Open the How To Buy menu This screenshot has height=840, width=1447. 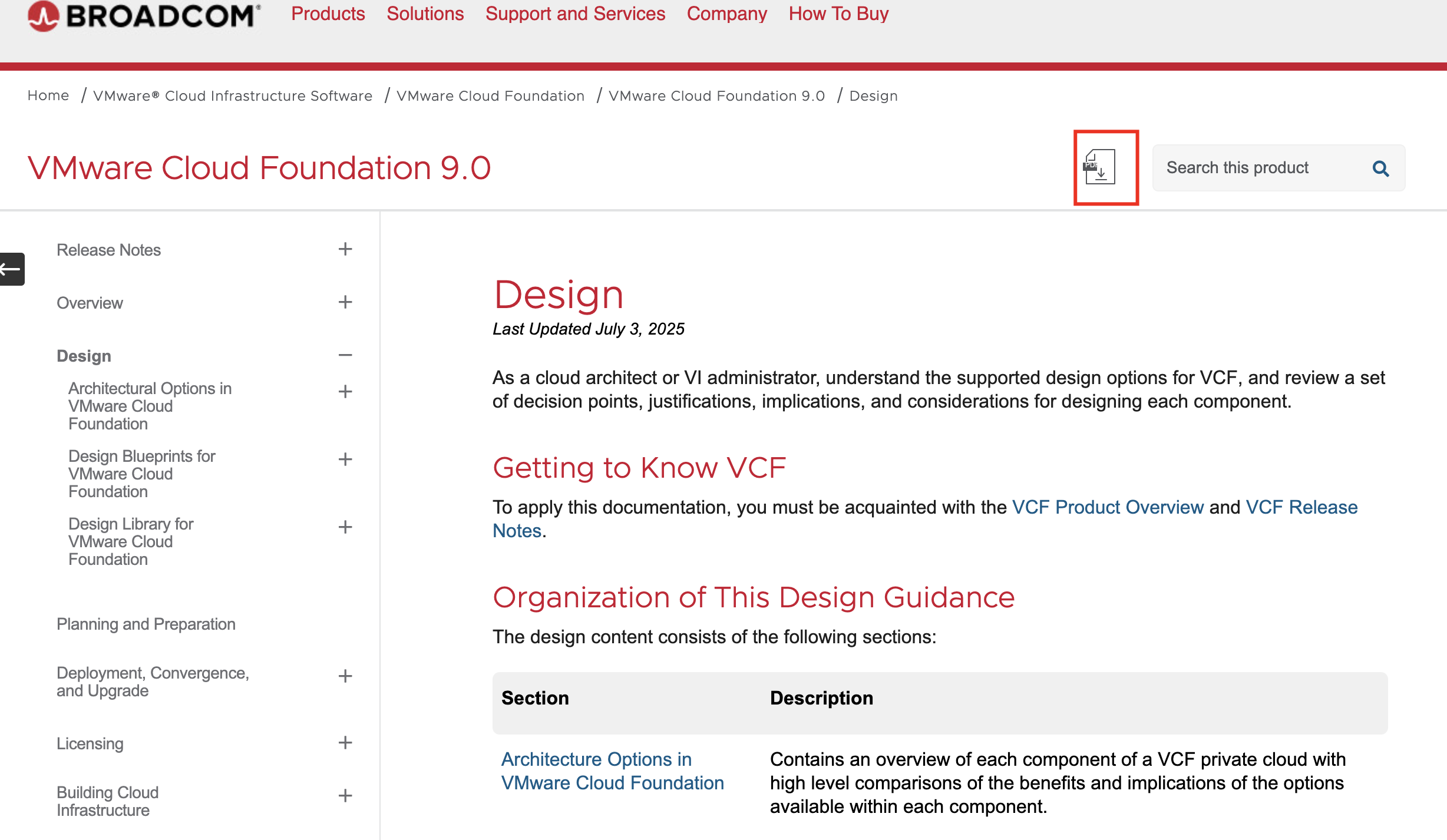838,14
